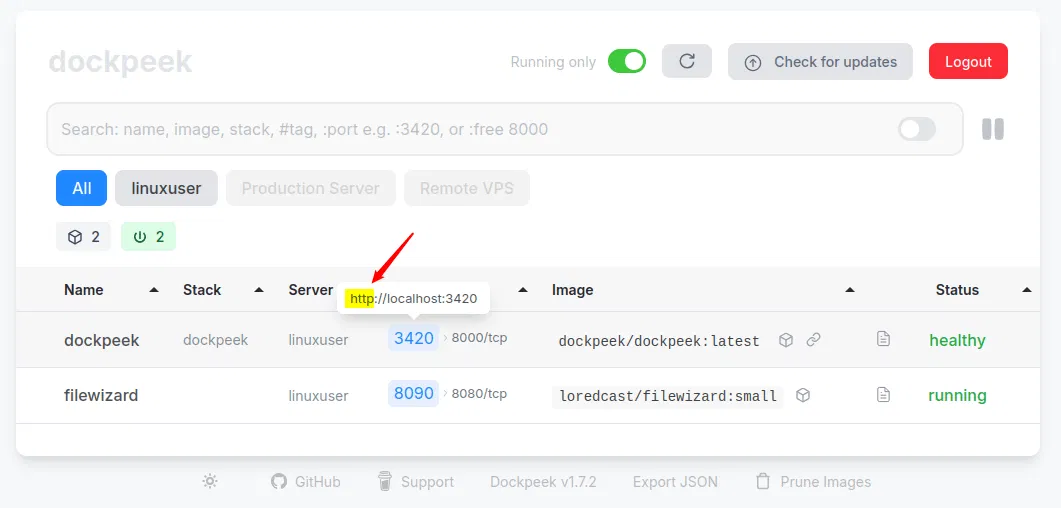Click the total containers count badge

coord(83,237)
